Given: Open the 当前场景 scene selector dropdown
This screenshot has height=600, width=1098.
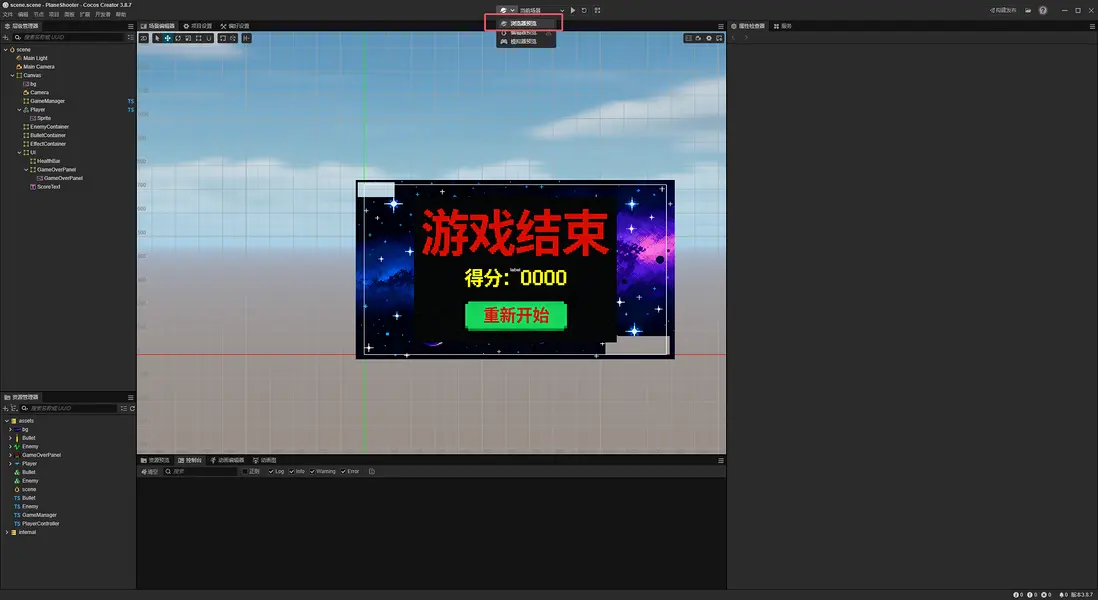Looking at the screenshot, I should click(x=541, y=11).
